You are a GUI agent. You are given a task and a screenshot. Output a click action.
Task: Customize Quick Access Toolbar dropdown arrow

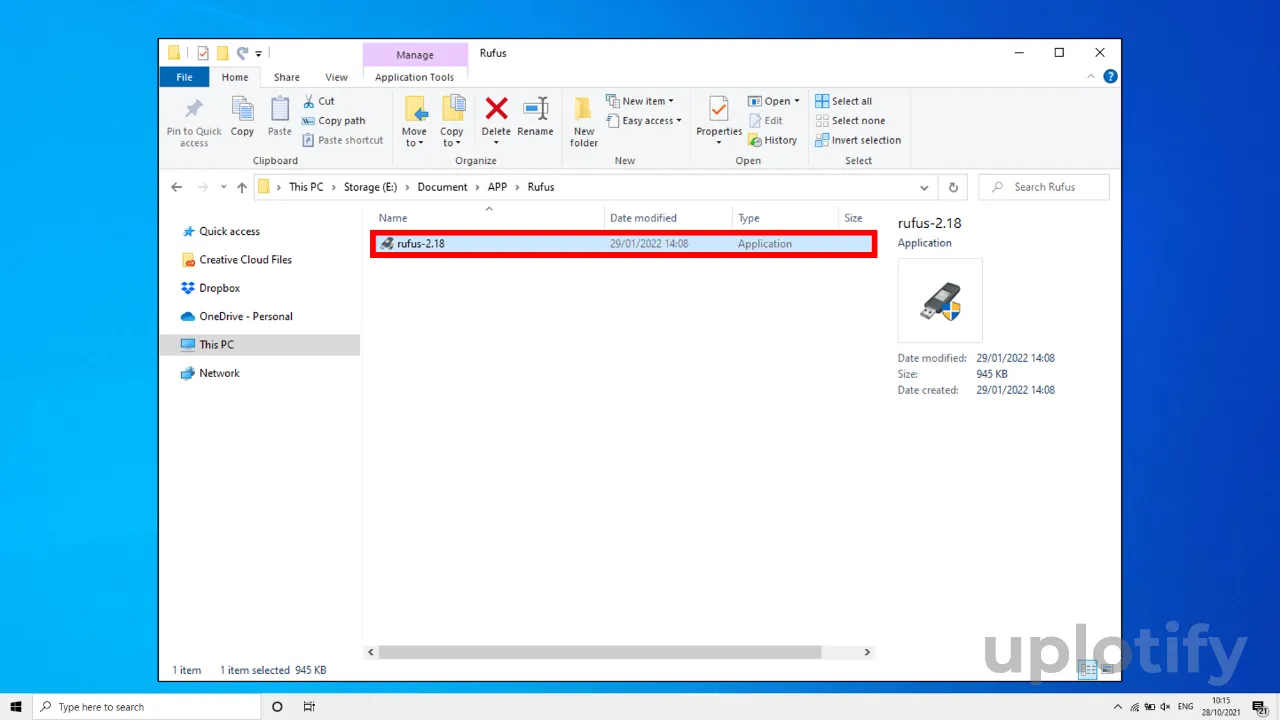[258, 53]
